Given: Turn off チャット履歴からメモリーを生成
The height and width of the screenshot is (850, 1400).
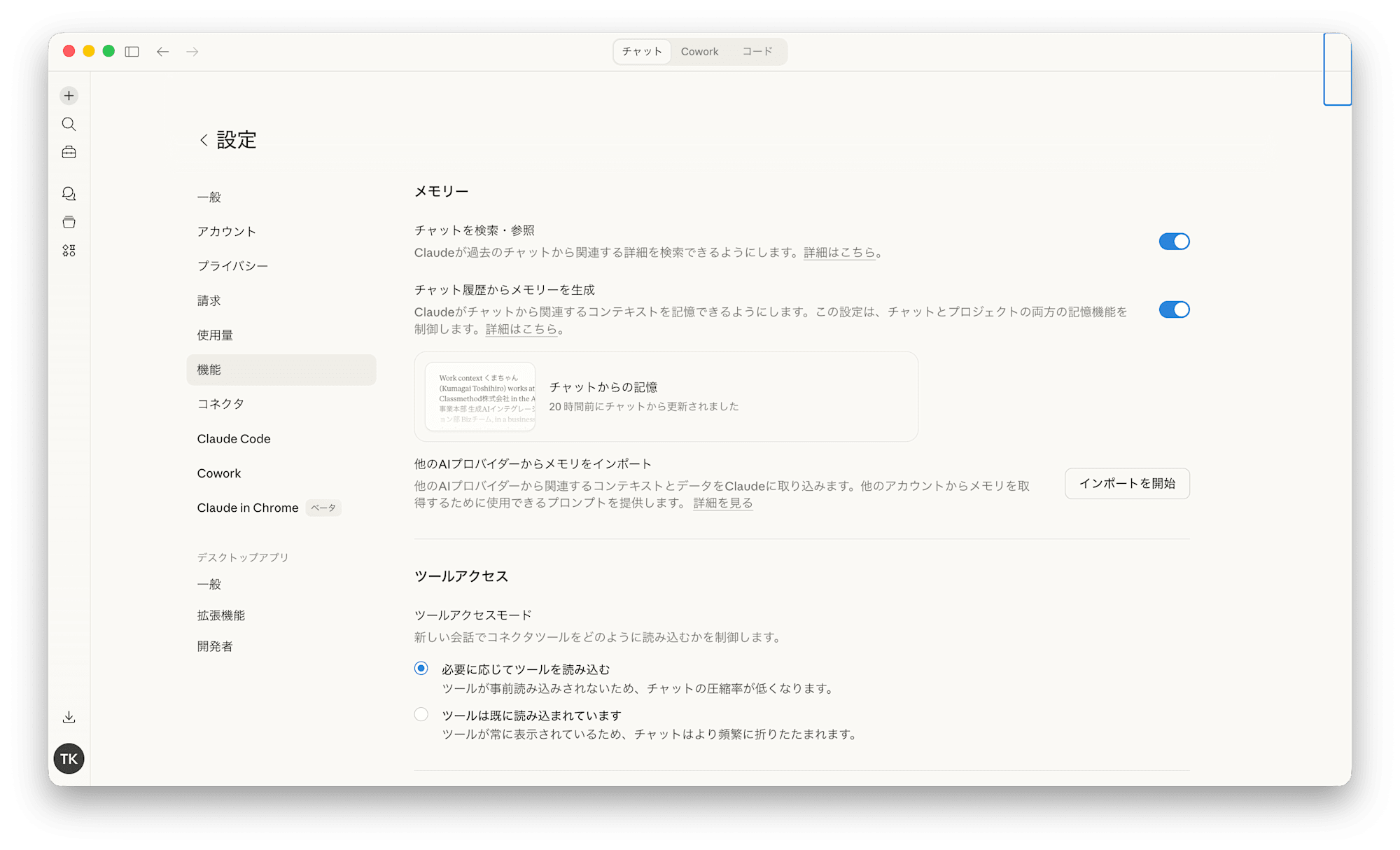Looking at the screenshot, I should click(1173, 309).
